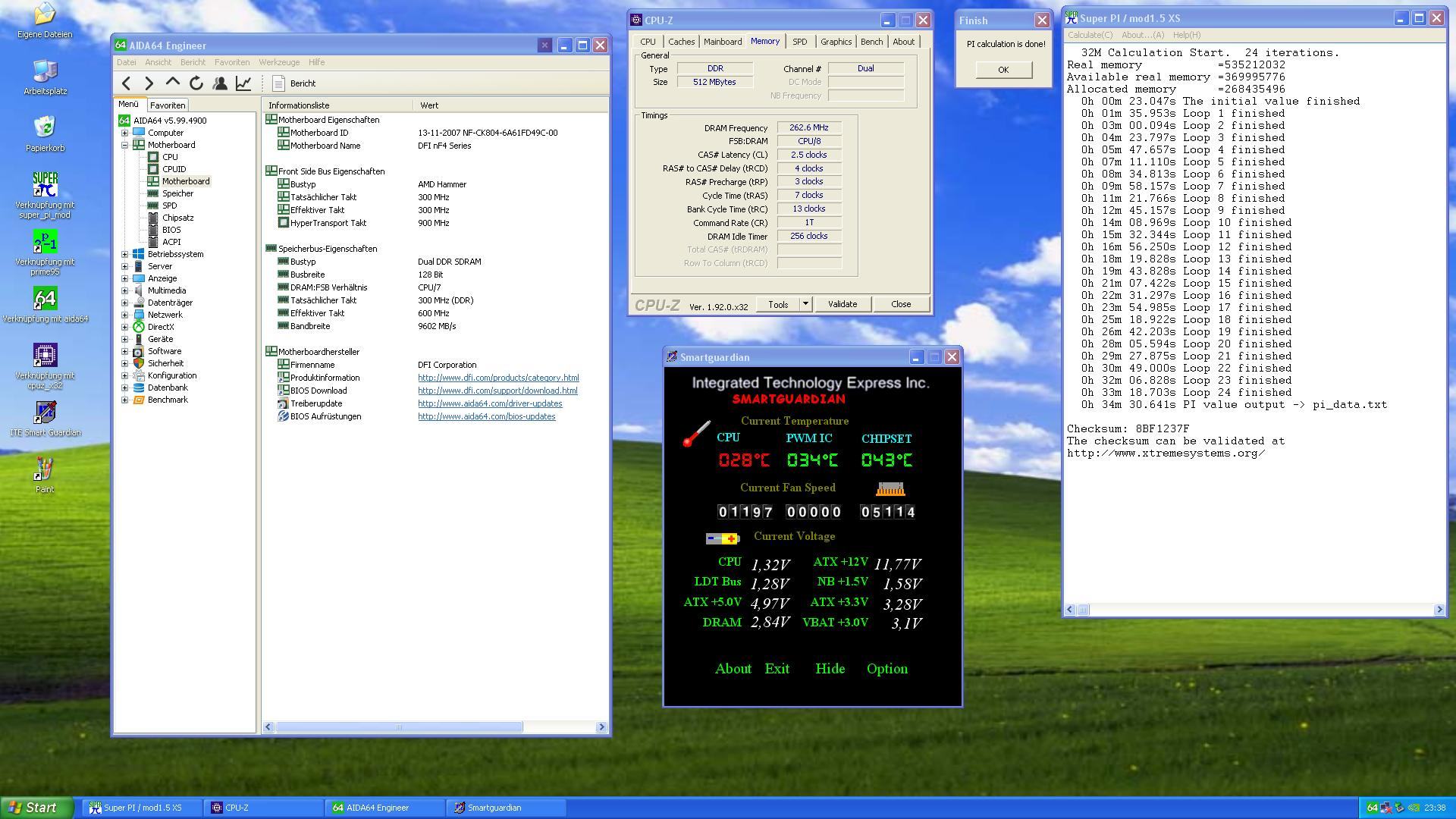This screenshot has height=819, width=1456.
Task: Click the Smartguardian thermometer icon
Action: (696, 434)
